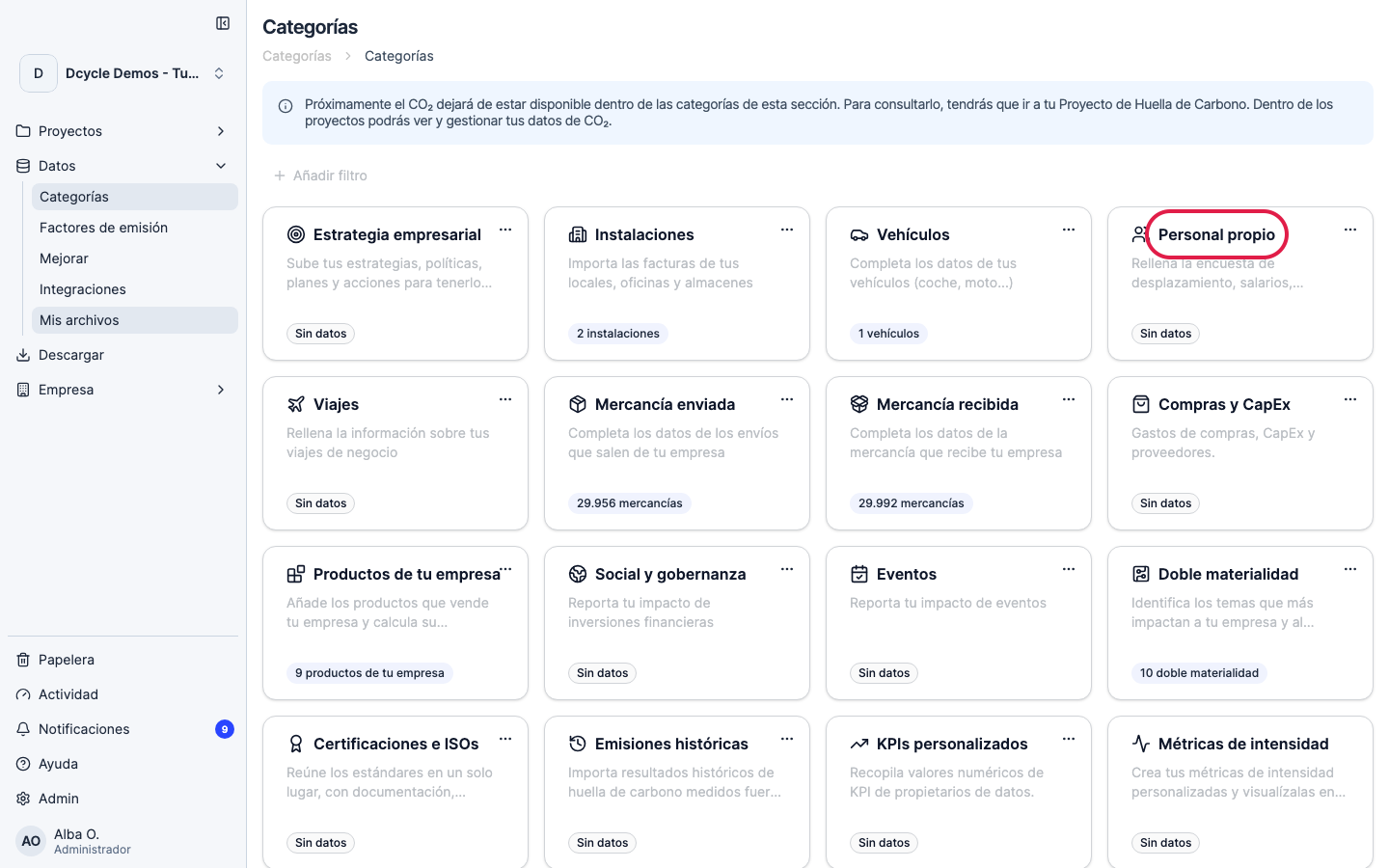Open the Compras y CapEx category
The height and width of the screenshot is (868, 1389).
[1224, 404]
